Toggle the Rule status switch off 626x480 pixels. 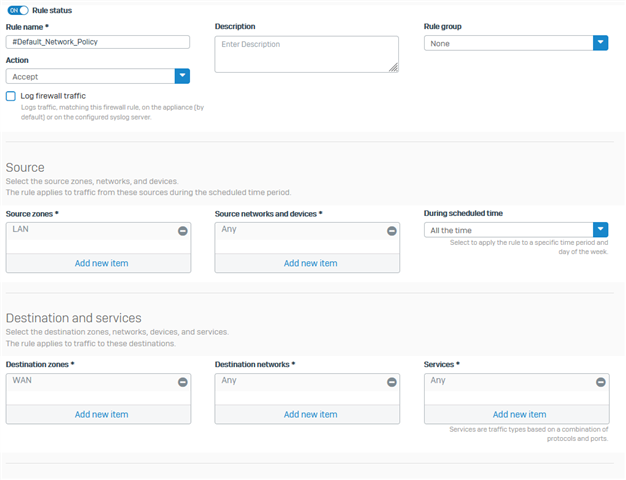18,10
